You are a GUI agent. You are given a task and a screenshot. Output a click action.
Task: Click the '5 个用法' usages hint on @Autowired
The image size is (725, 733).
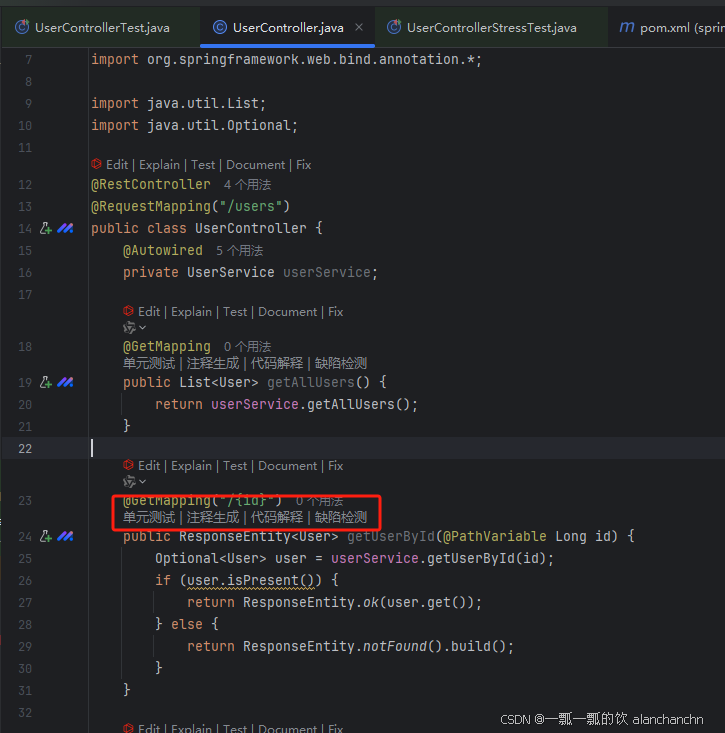239,251
